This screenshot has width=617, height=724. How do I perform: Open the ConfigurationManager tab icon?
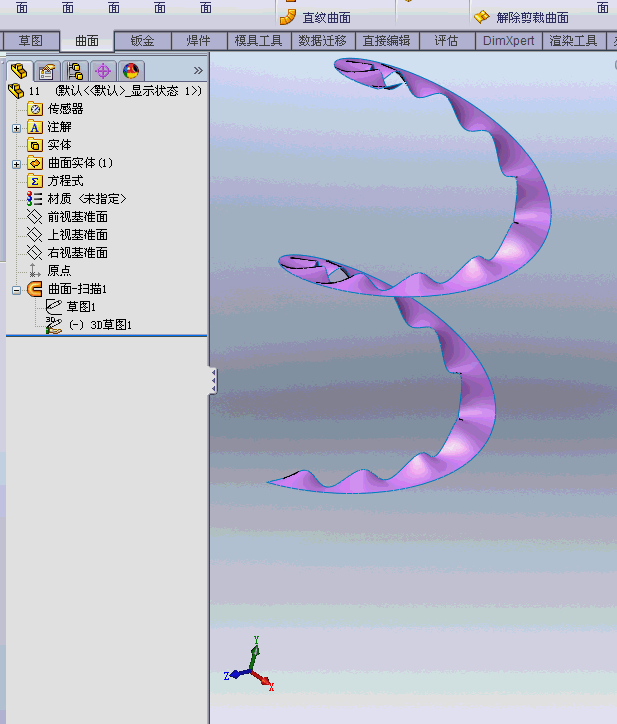click(x=75, y=71)
